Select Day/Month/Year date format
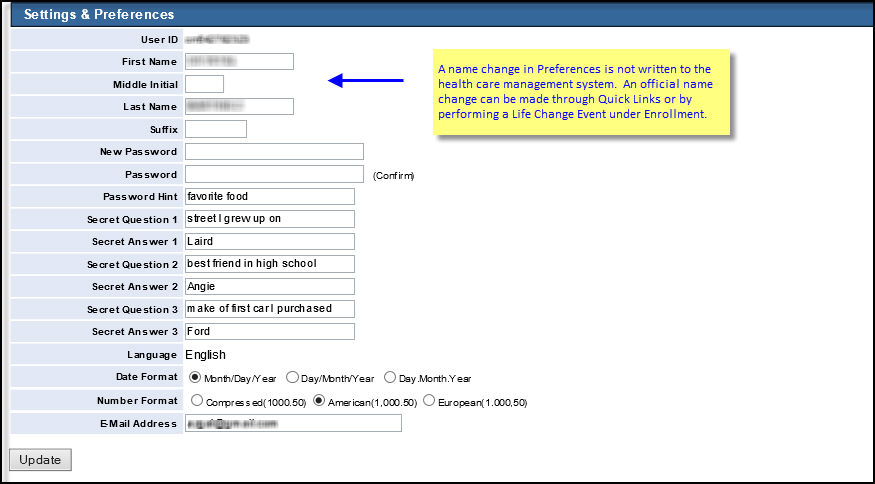 293,378
